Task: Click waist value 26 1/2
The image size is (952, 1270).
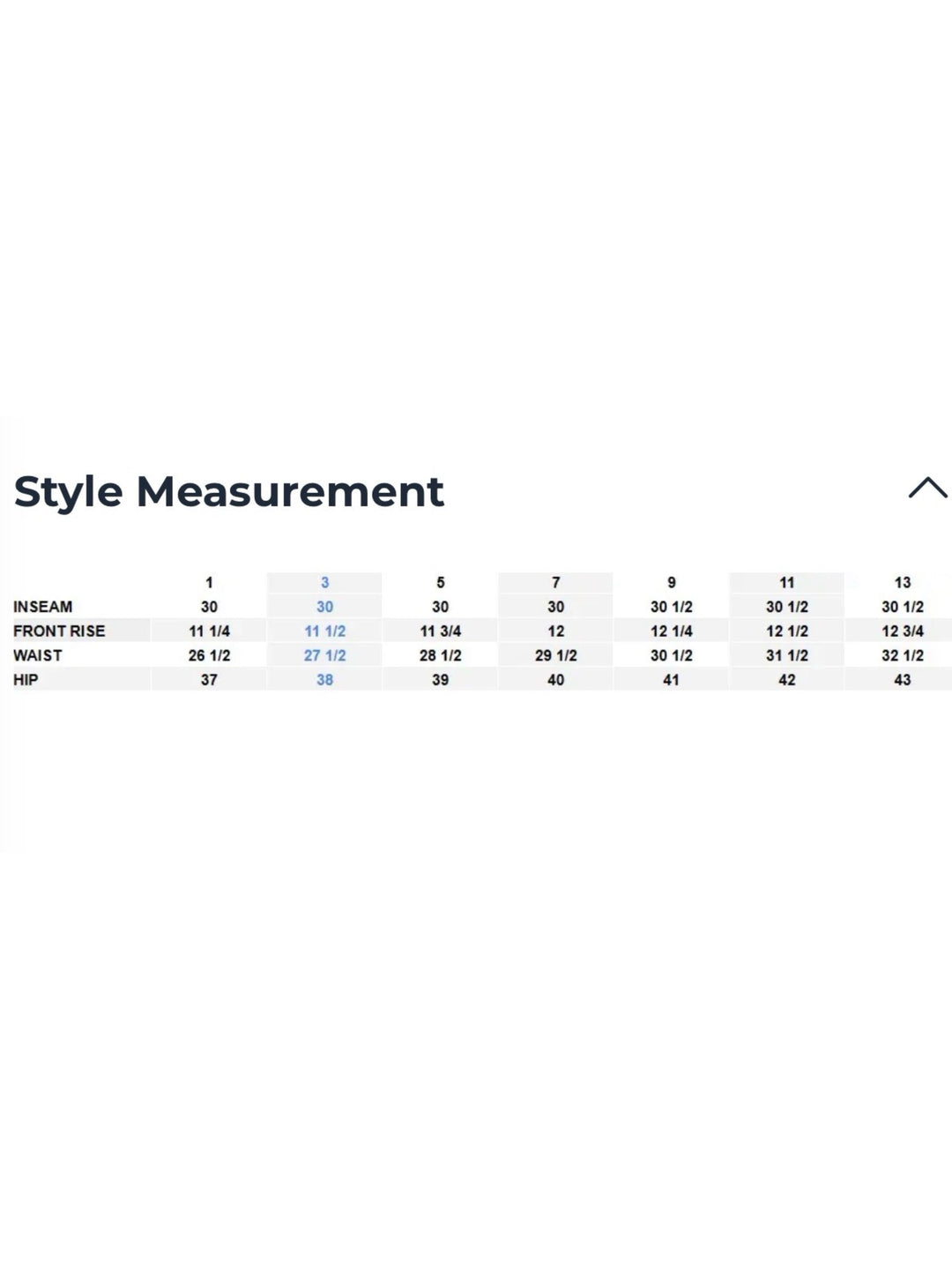Action: (x=209, y=655)
